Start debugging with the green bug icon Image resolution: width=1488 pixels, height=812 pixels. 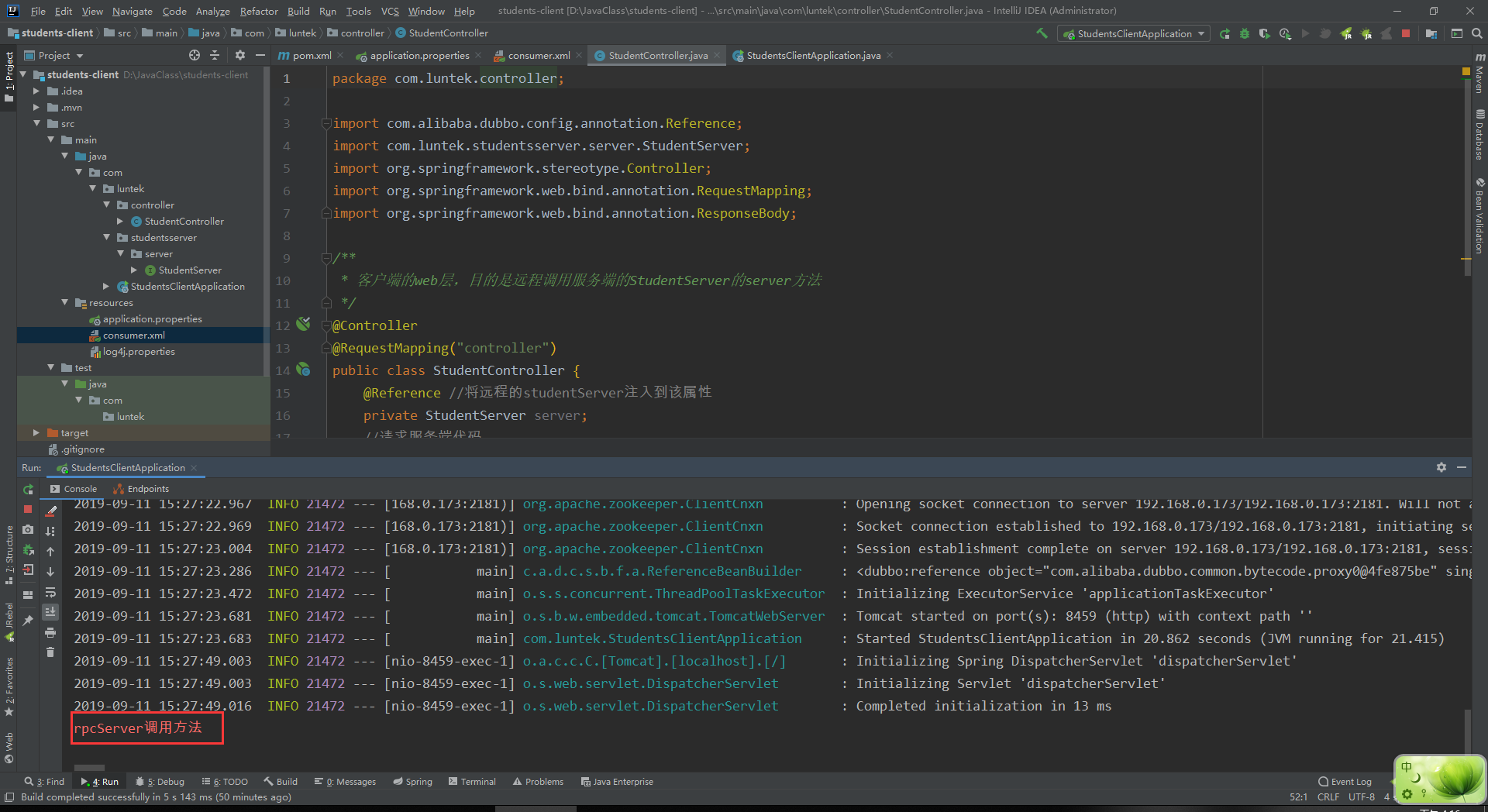(1245, 33)
